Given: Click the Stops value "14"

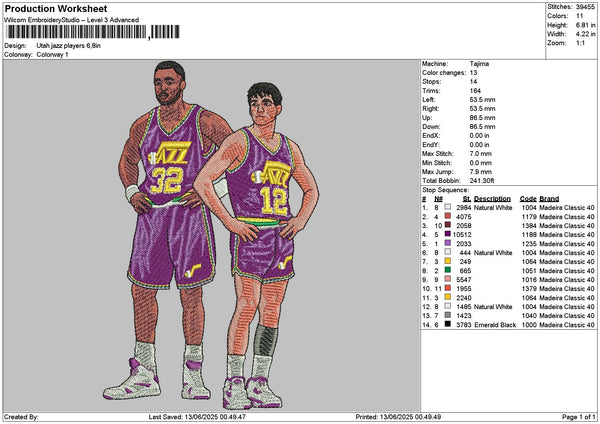Looking at the screenshot, I should pyautogui.click(x=473, y=82).
